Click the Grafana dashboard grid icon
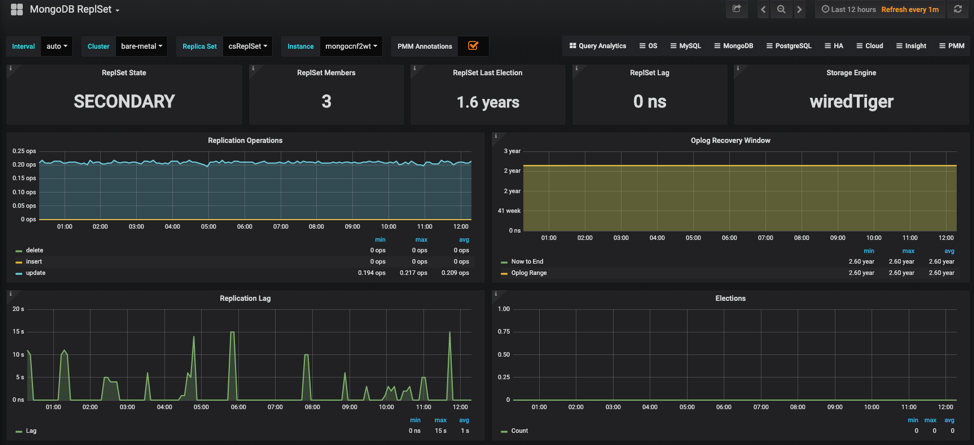The image size is (974, 445). (x=16, y=10)
